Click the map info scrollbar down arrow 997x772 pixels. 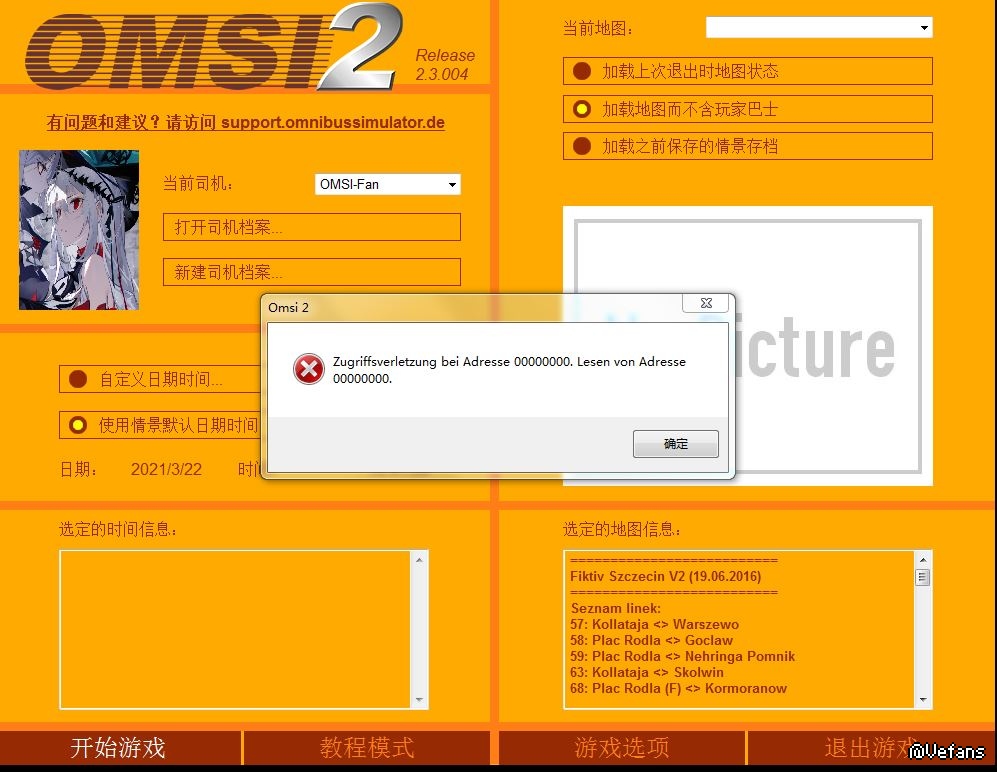923,700
